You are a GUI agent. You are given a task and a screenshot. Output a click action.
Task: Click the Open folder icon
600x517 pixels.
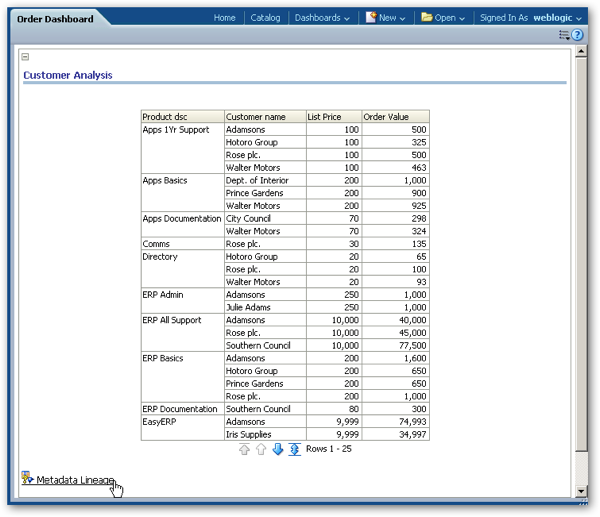click(427, 17)
